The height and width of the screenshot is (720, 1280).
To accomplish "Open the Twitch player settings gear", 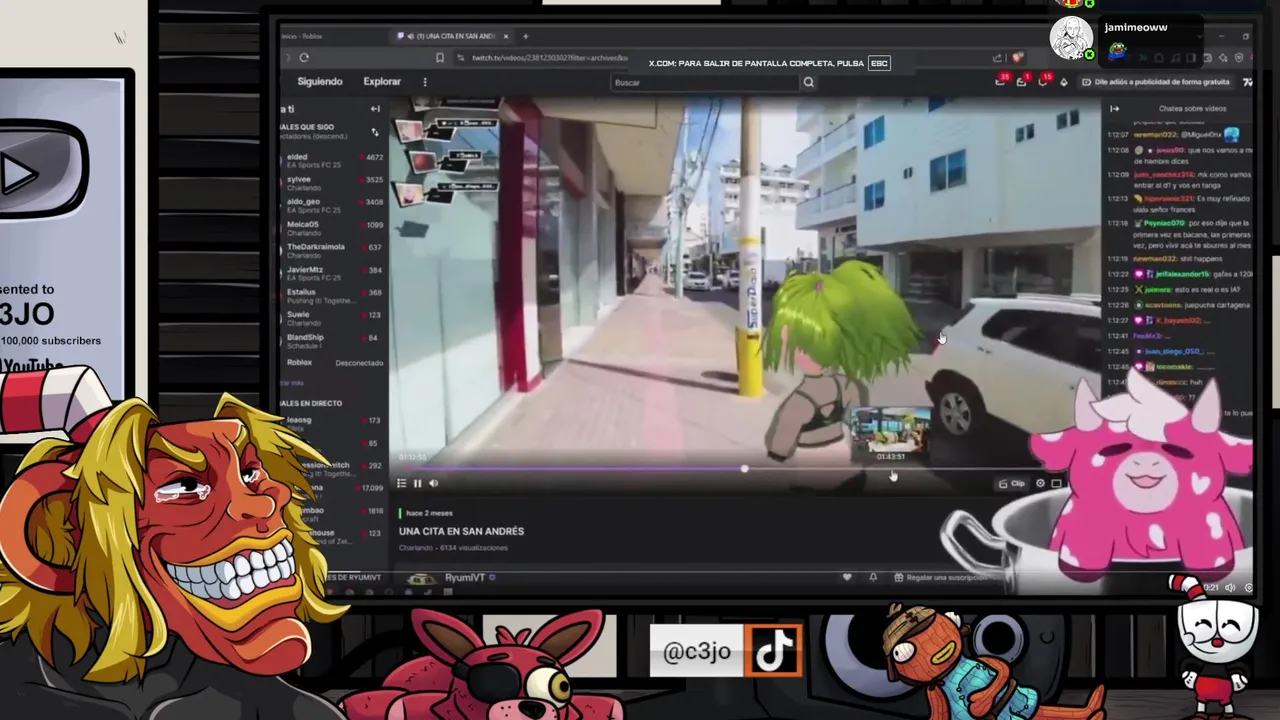I will (x=1040, y=483).
